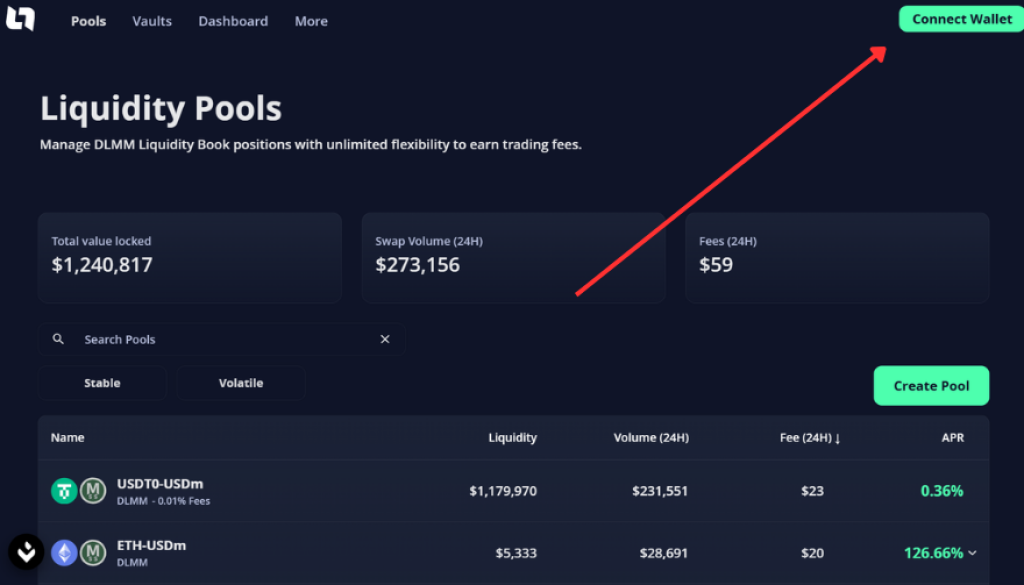Click the USDT0 token icon
This screenshot has height=585, width=1024.
[62, 491]
